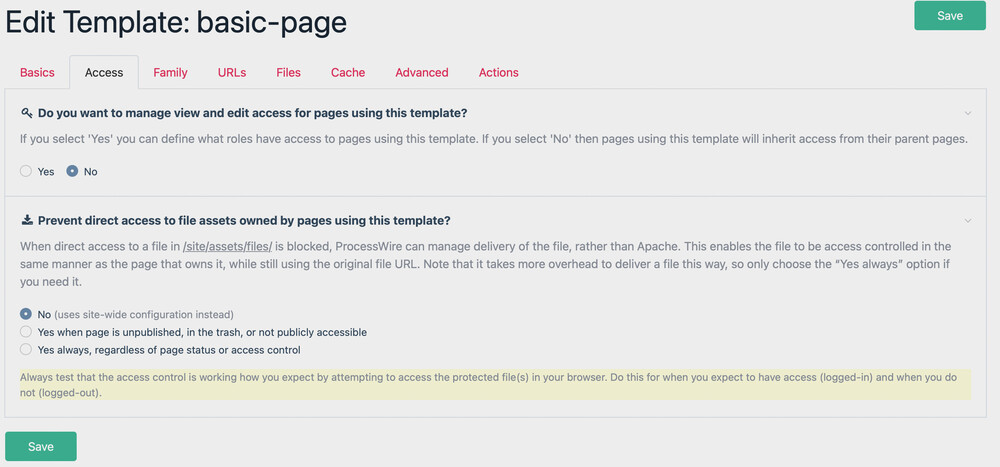Choose No, uses site-wide configuration option
The width and height of the screenshot is (1000, 467).
pyautogui.click(x=27, y=314)
